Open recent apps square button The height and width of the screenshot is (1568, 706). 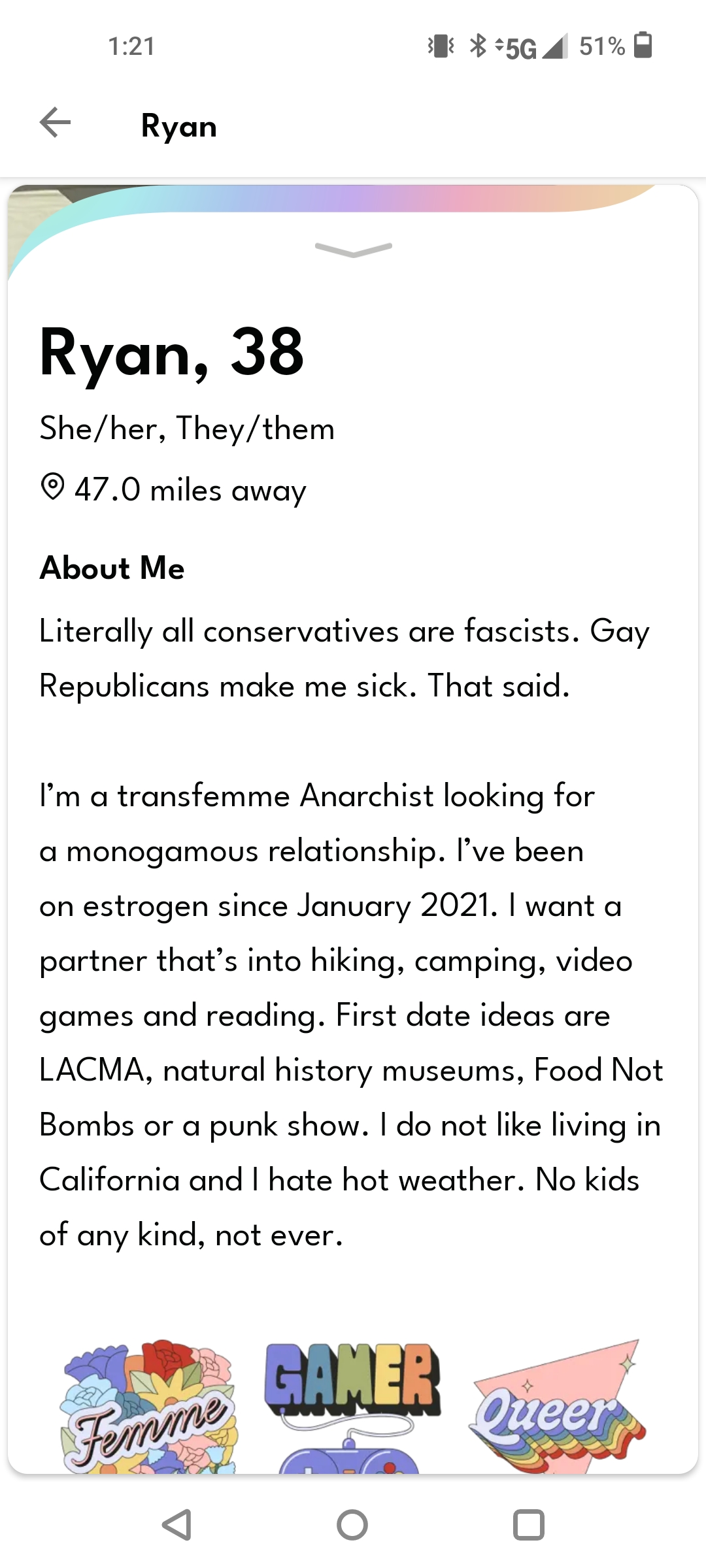point(529,1525)
